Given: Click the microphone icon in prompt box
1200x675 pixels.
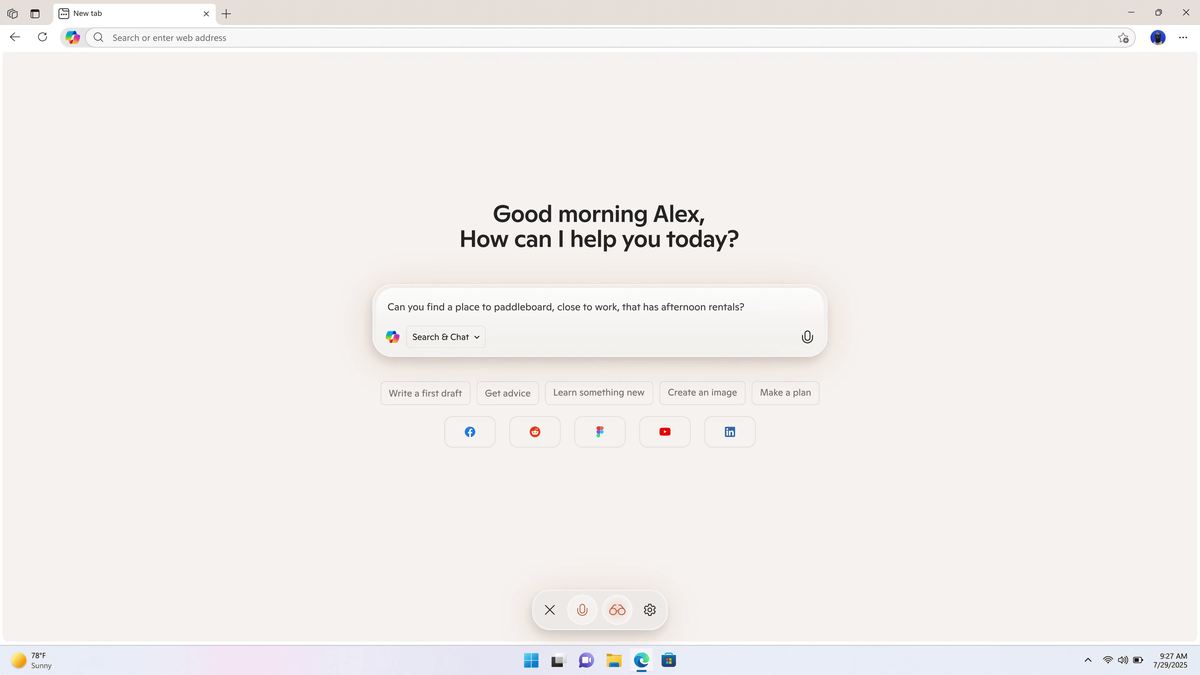Looking at the screenshot, I should [807, 337].
